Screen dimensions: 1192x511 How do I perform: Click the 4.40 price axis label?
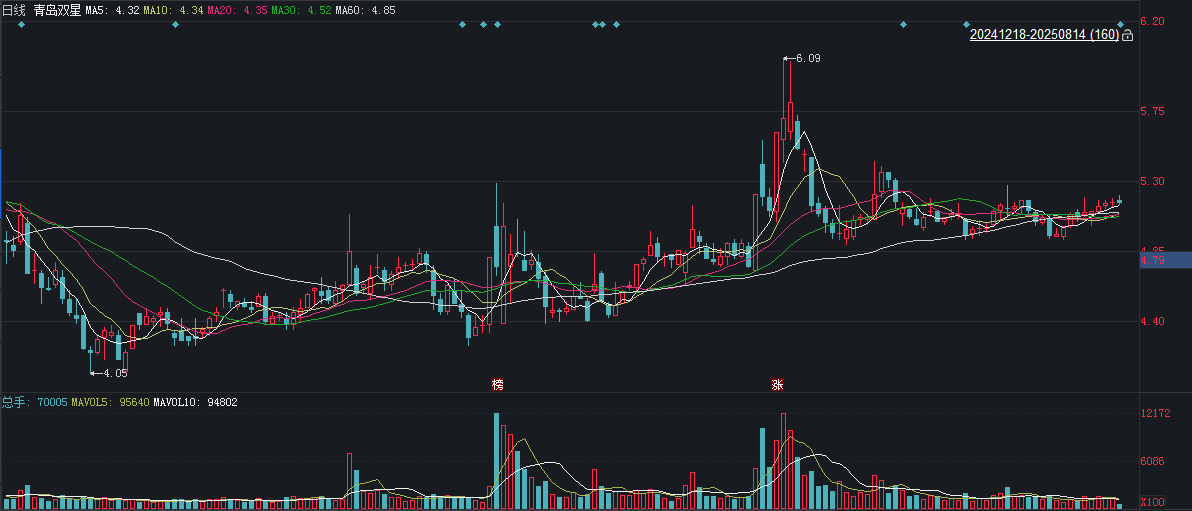pos(1153,322)
